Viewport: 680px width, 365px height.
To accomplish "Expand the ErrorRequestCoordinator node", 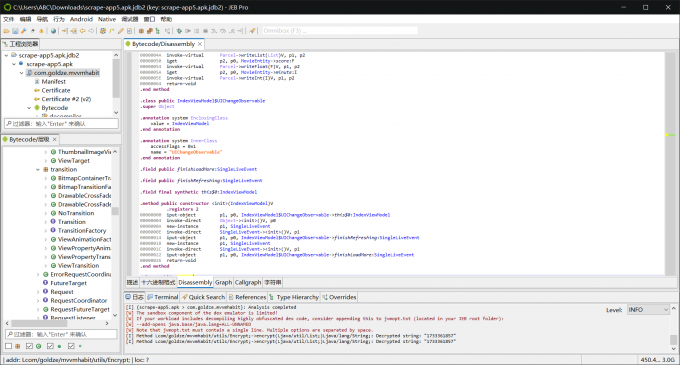I will click(x=38, y=274).
